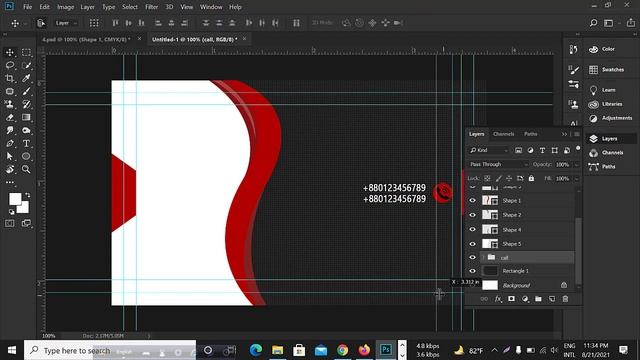Open the Filter menu
The image size is (640, 360).
151,7
